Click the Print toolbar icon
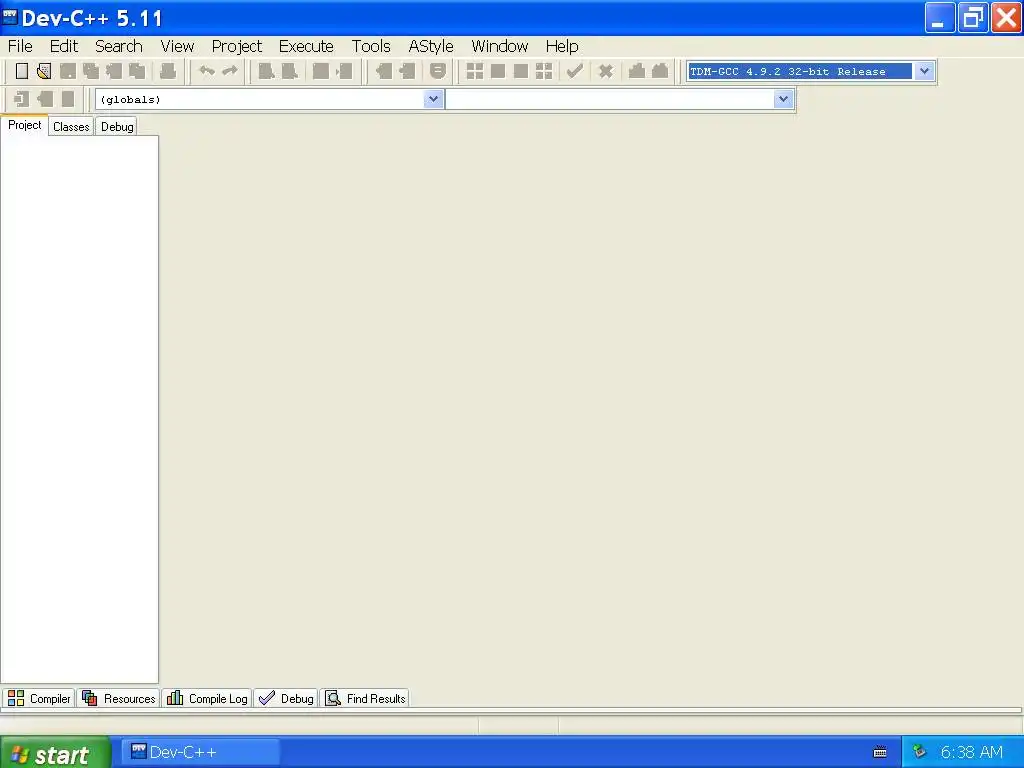The image size is (1024, 768). (x=168, y=71)
